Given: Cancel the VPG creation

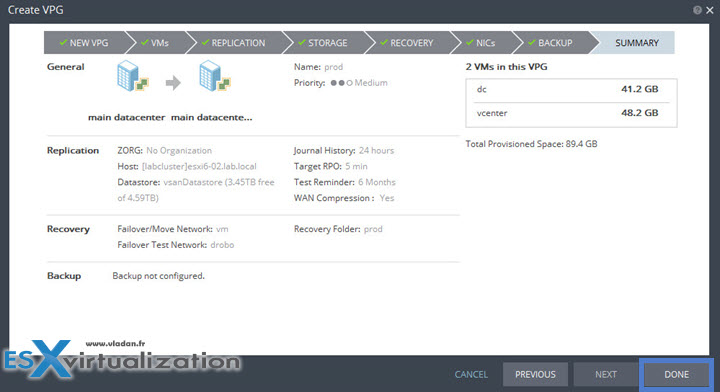Looking at the screenshot, I should coord(471,375).
